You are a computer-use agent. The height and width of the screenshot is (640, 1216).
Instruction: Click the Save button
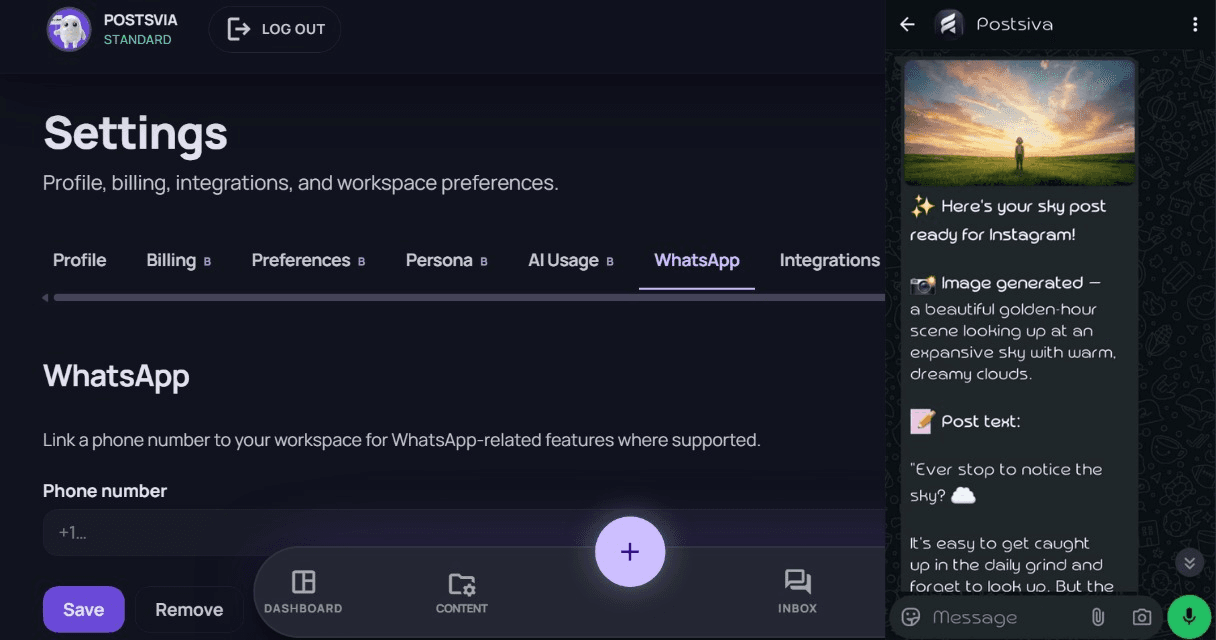83,609
